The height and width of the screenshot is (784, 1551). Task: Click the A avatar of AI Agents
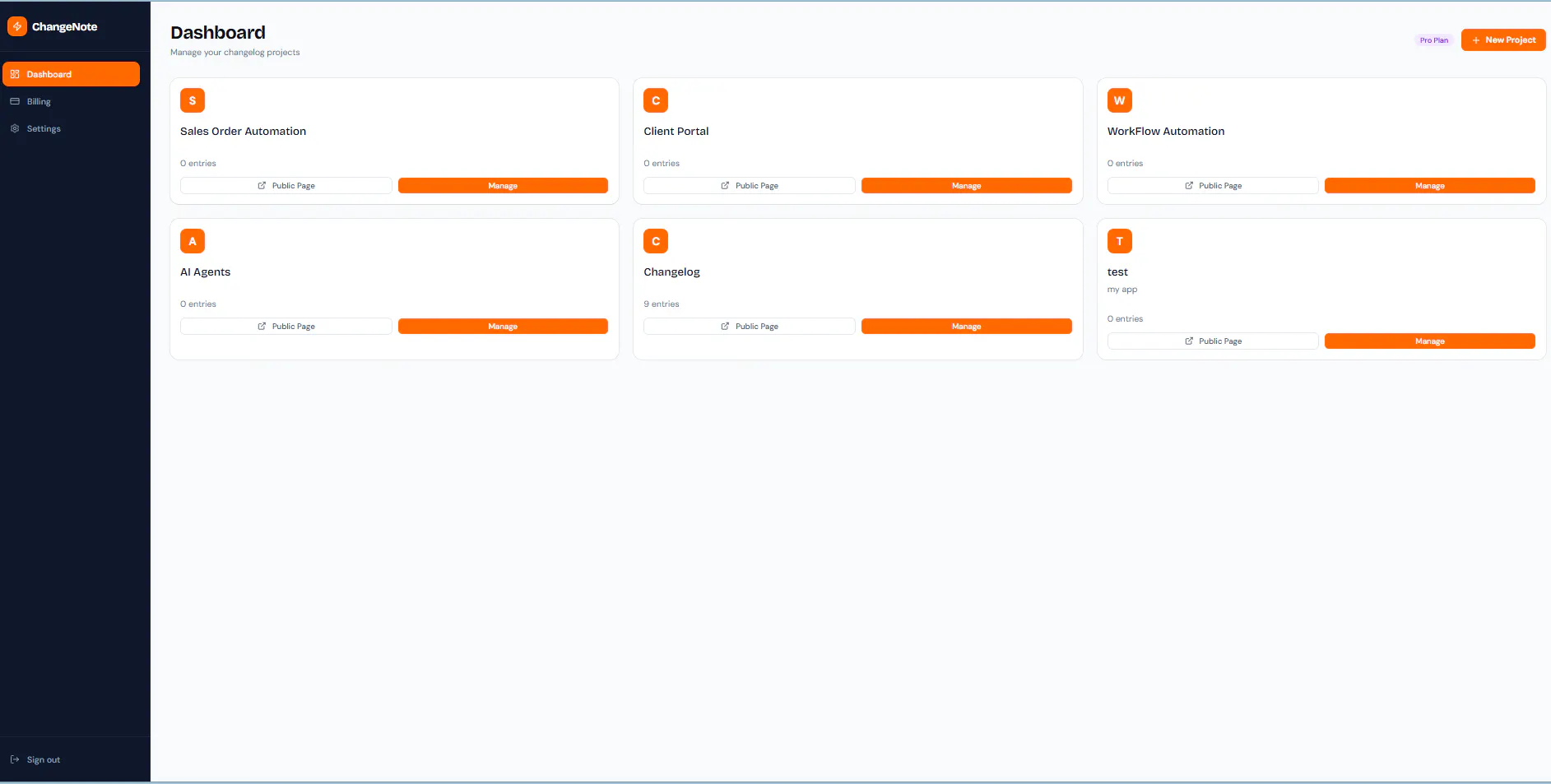(x=193, y=241)
